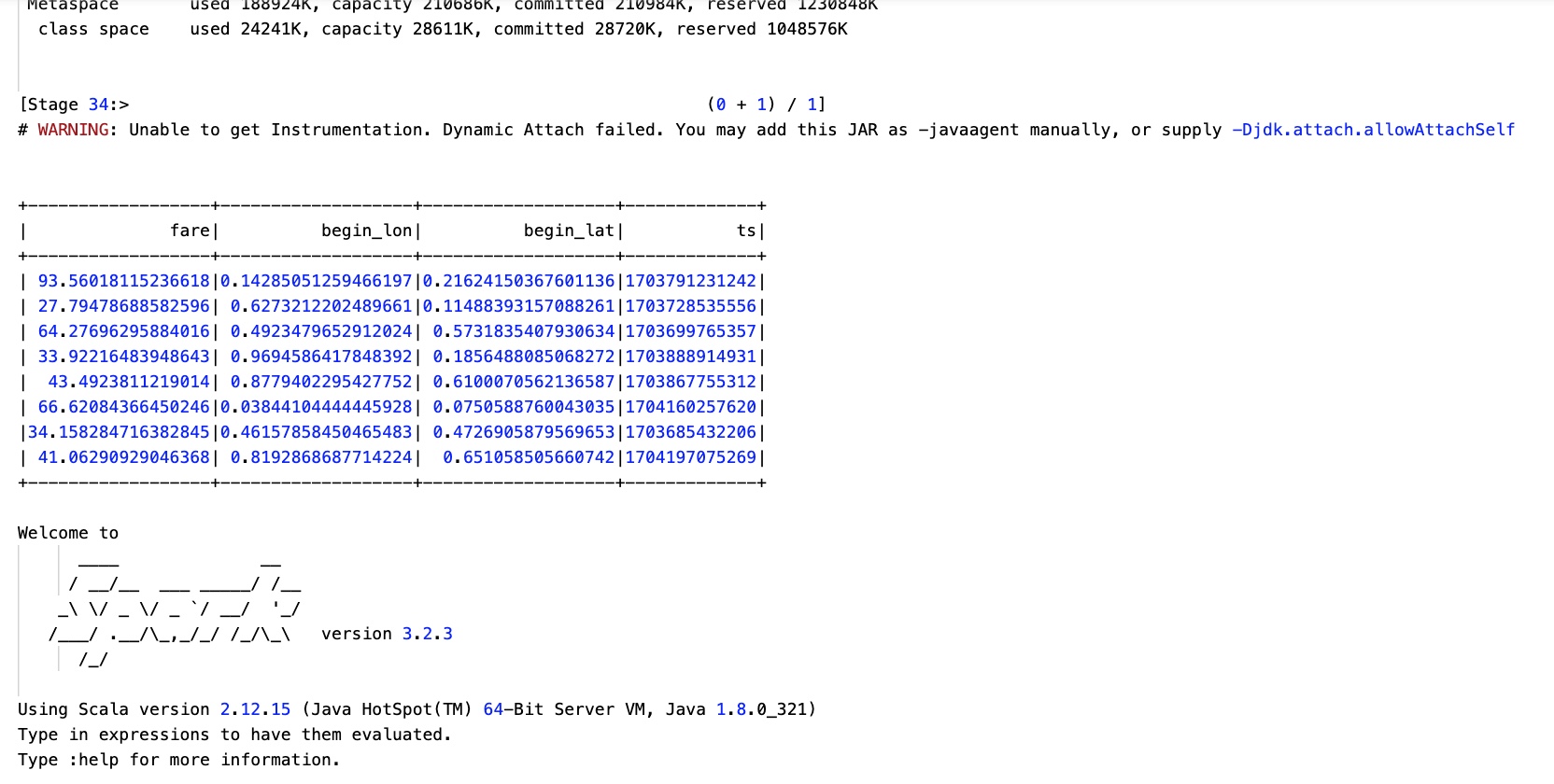Screen dimensions: 1554x784
Task: Click the "Welcome to" line
Action: pyautogui.click(x=68, y=533)
